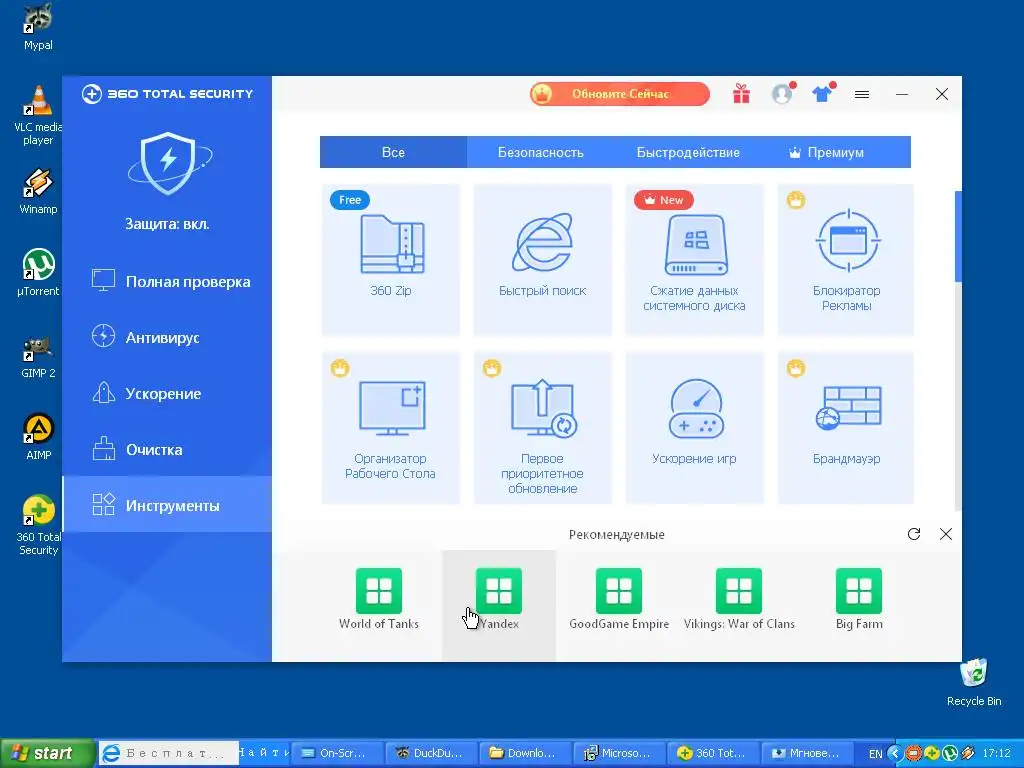
Task: Click Защита: вкл. status text
Action: coord(167,224)
